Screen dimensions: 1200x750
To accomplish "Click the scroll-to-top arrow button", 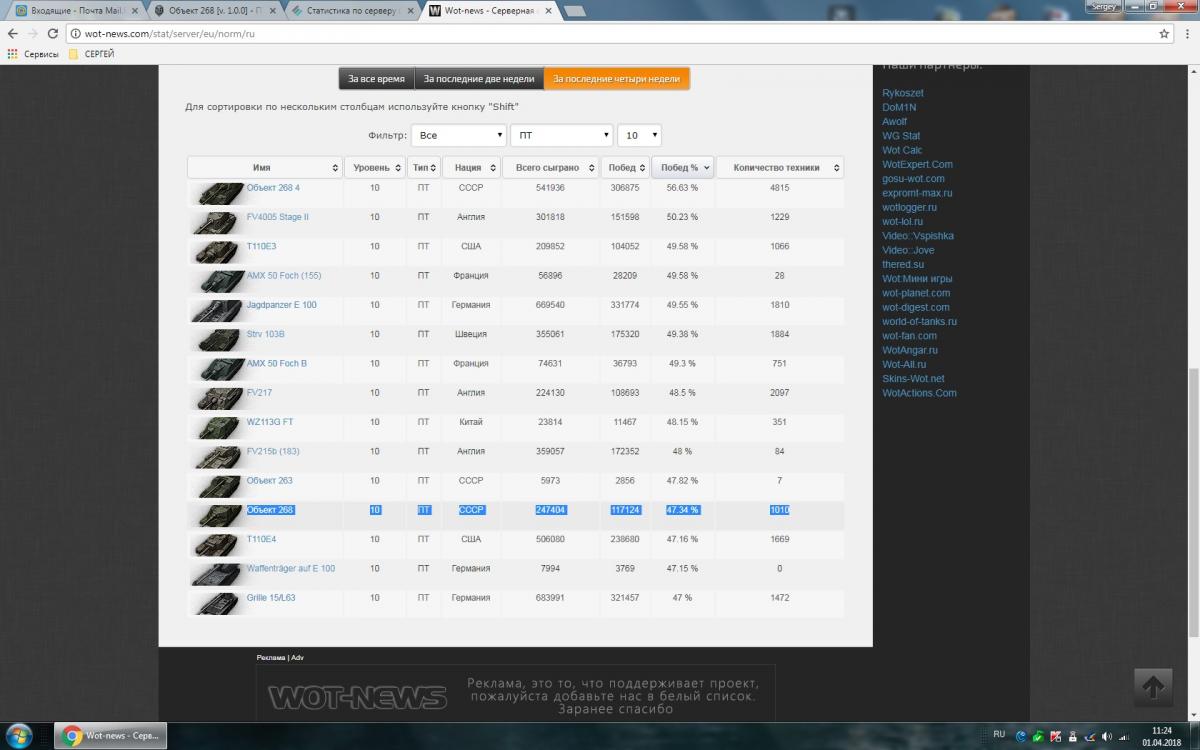I will (1152, 687).
